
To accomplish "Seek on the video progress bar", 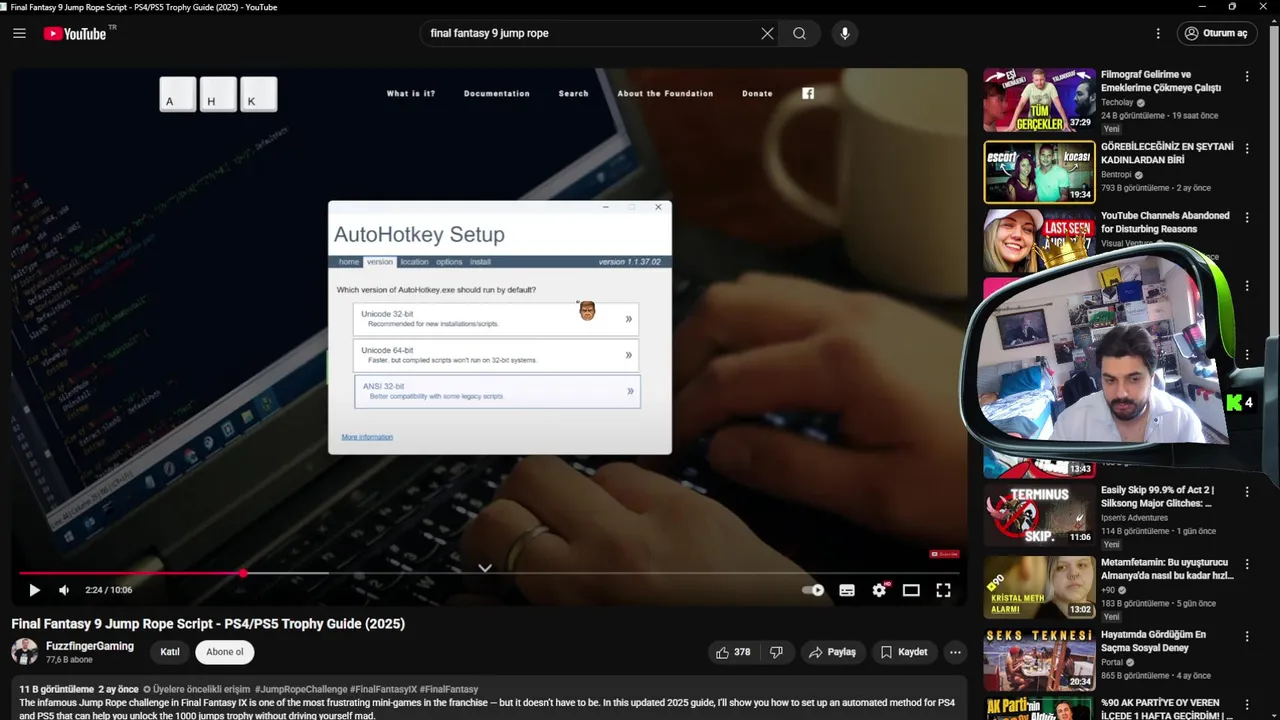I will tap(489, 573).
